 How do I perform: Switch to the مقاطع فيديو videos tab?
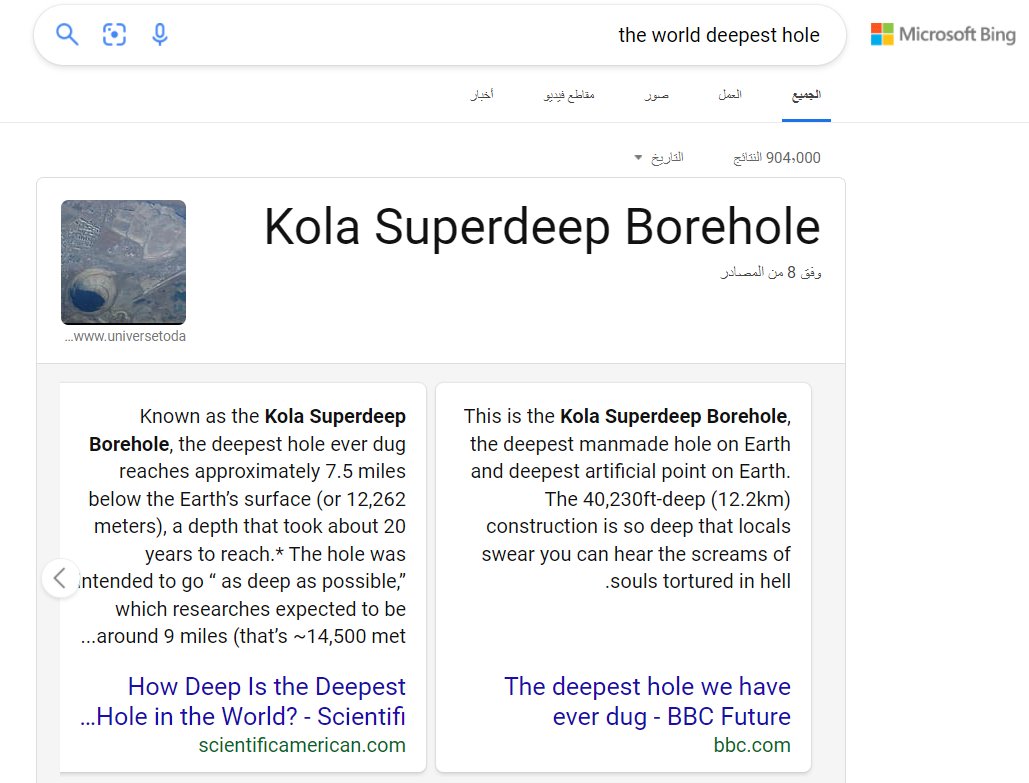point(569,95)
